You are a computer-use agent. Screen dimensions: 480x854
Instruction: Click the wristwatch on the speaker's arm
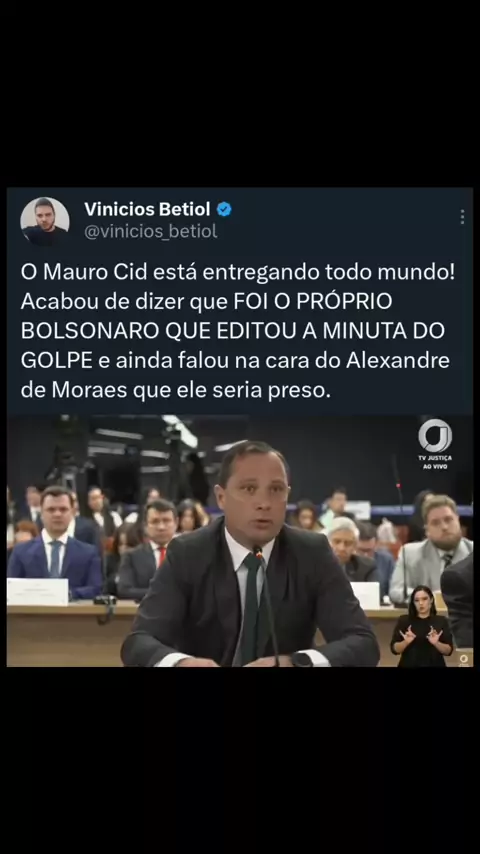[302, 660]
